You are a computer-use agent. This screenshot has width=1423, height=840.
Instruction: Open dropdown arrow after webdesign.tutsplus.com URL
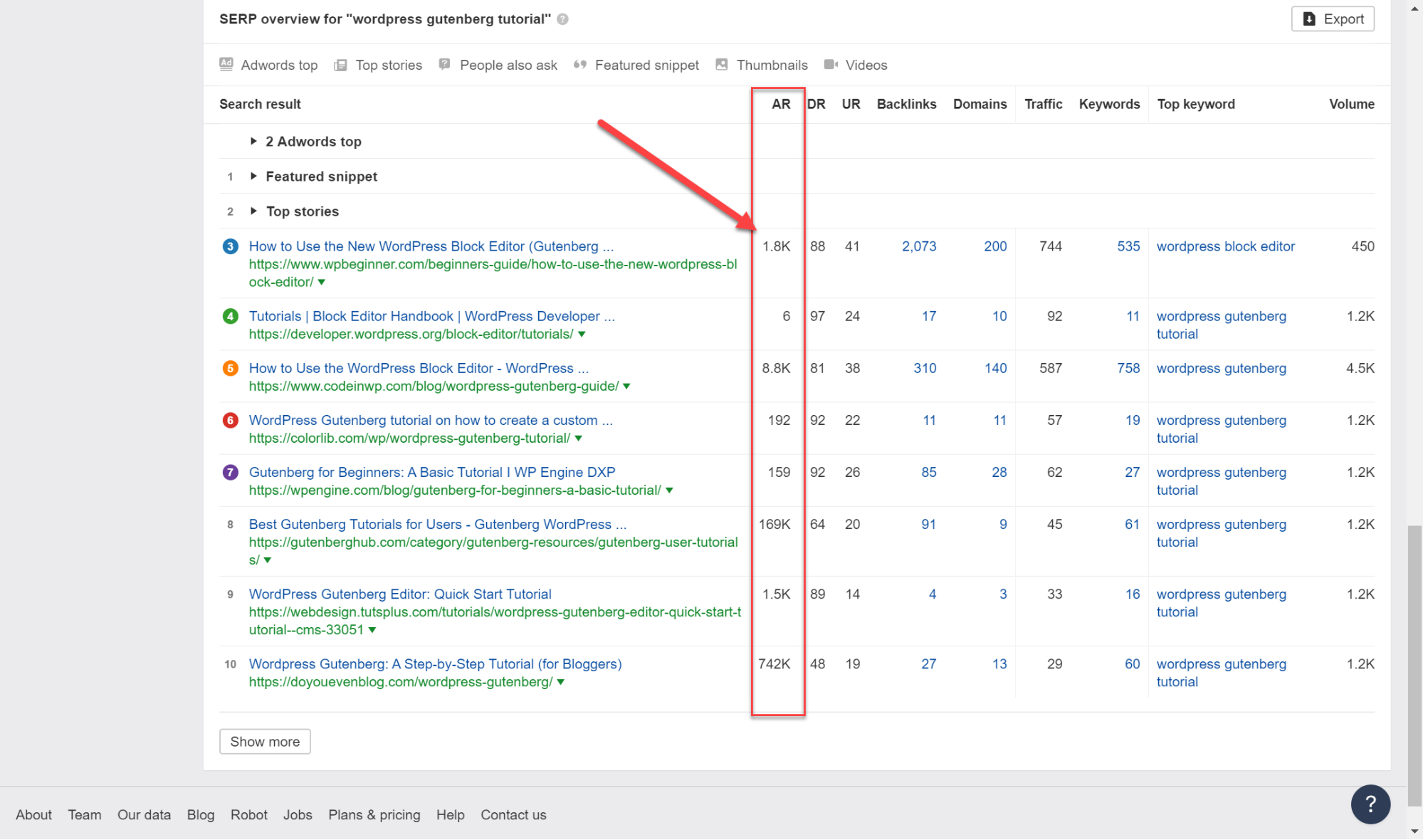pyautogui.click(x=372, y=630)
